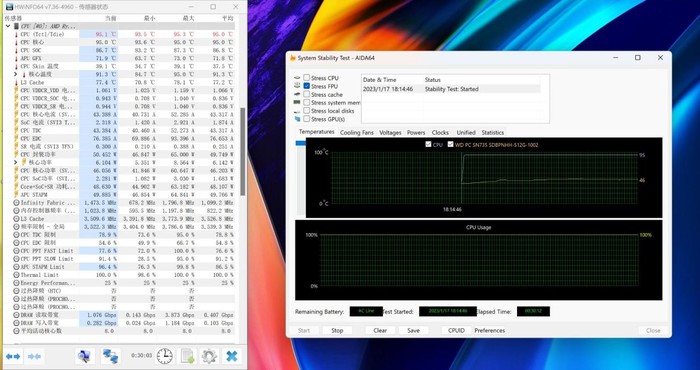
Task: Click lightning icon of CPU EDC row
Action: pos(17,138)
